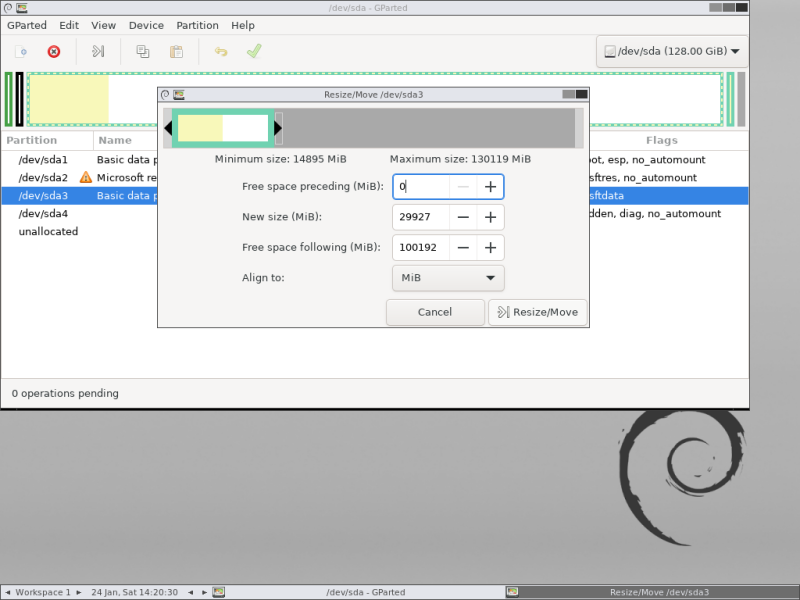The height and width of the screenshot is (600, 800).
Task: Open the Device menu
Action: pyautogui.click(x=146, y=26)
